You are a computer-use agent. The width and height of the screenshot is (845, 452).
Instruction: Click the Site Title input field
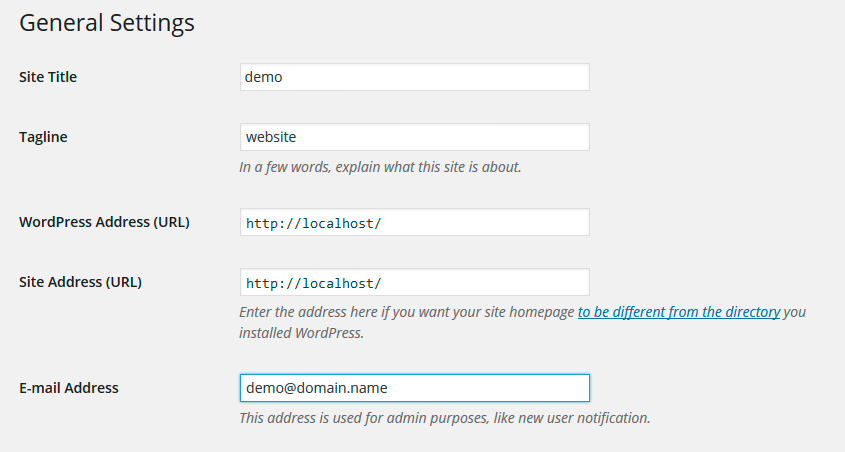414,77
